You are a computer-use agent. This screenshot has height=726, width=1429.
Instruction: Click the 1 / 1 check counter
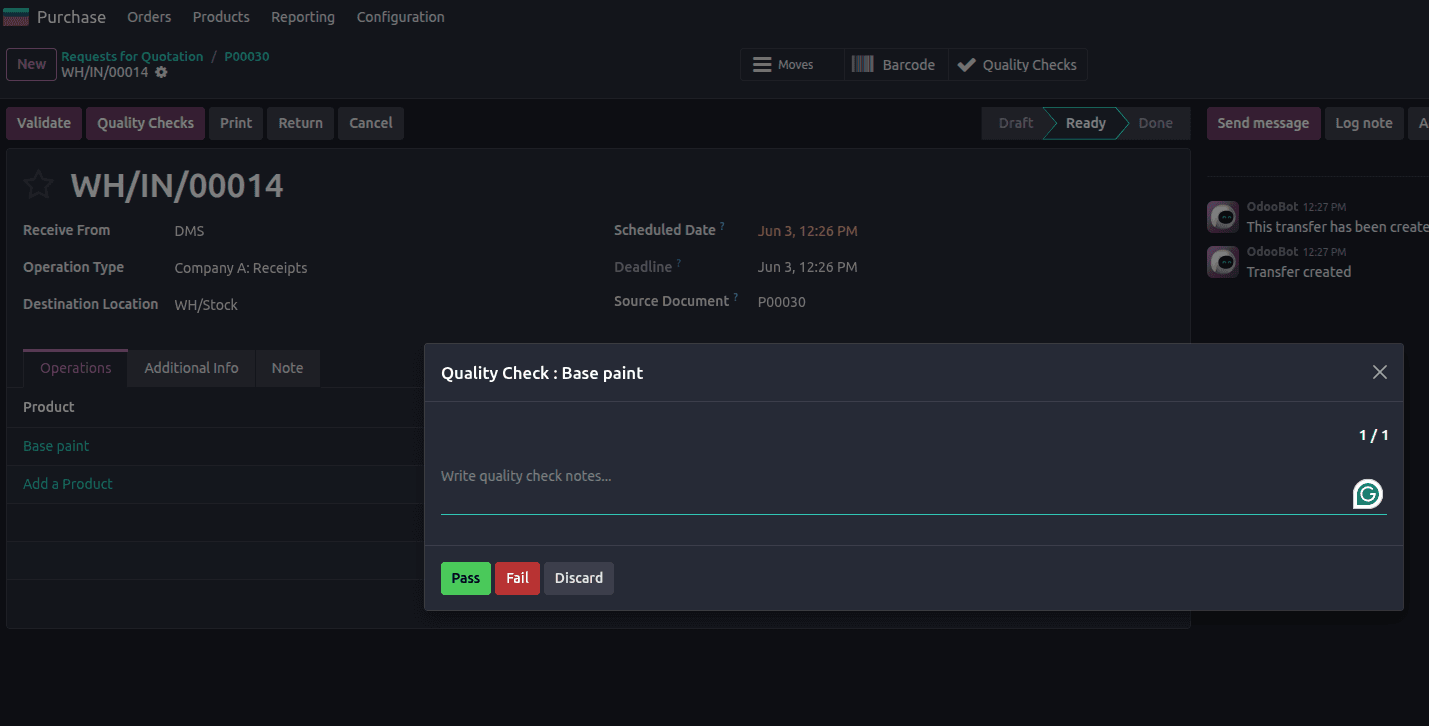[1373, 435]
